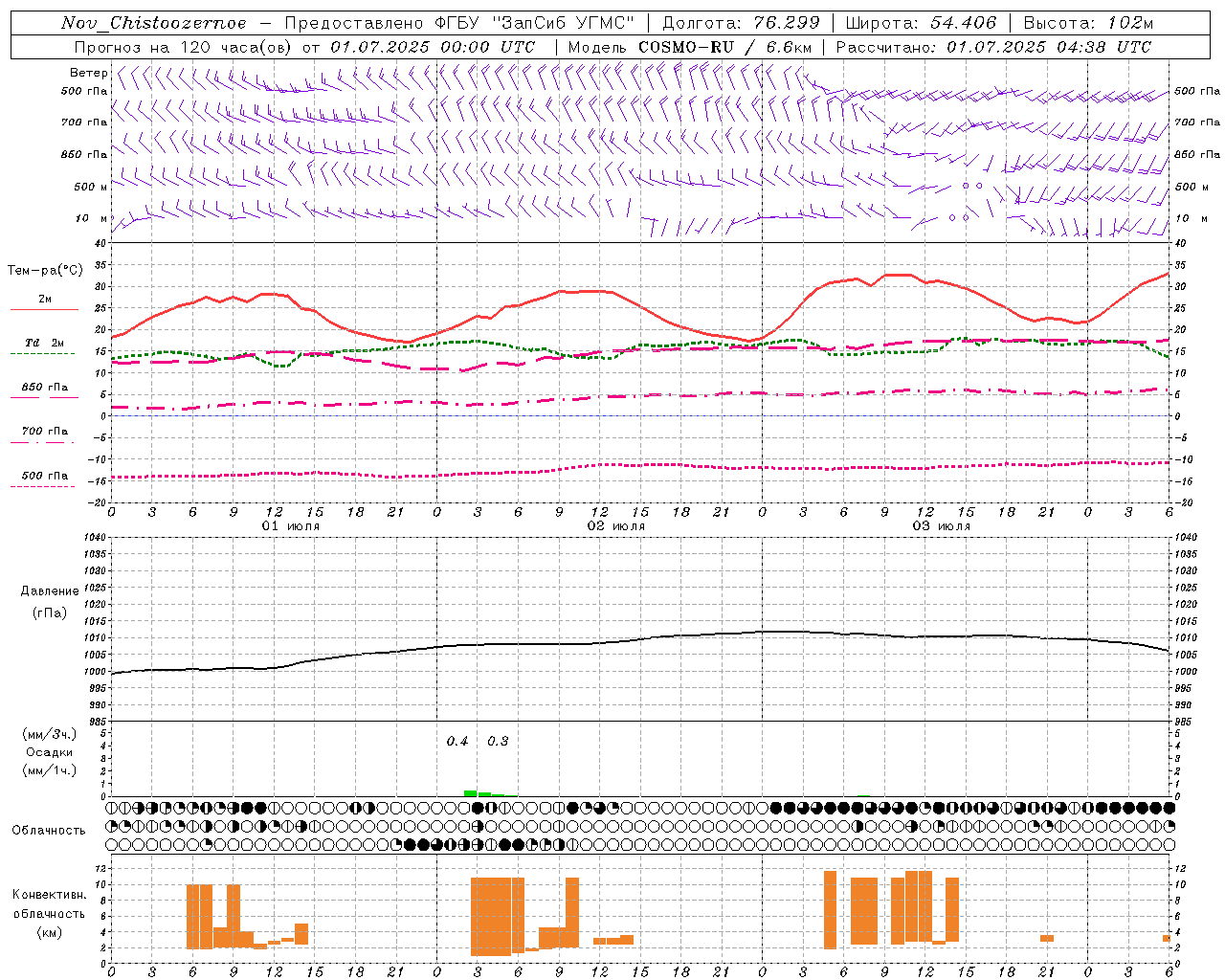The height and width of the screenshot is (980, 1225).
Task: Click the latitude value 'Широта: 54.406'
Action: point(921,23)
